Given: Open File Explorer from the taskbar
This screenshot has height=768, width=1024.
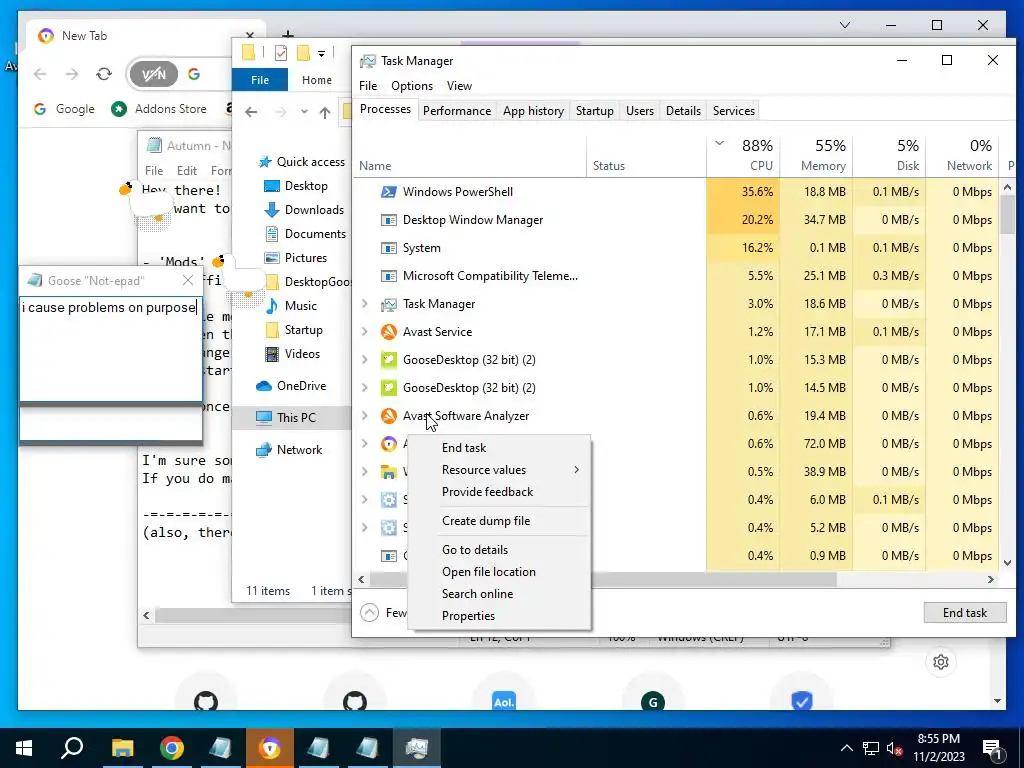Looking at the screenshot, I should pos(122,748).
